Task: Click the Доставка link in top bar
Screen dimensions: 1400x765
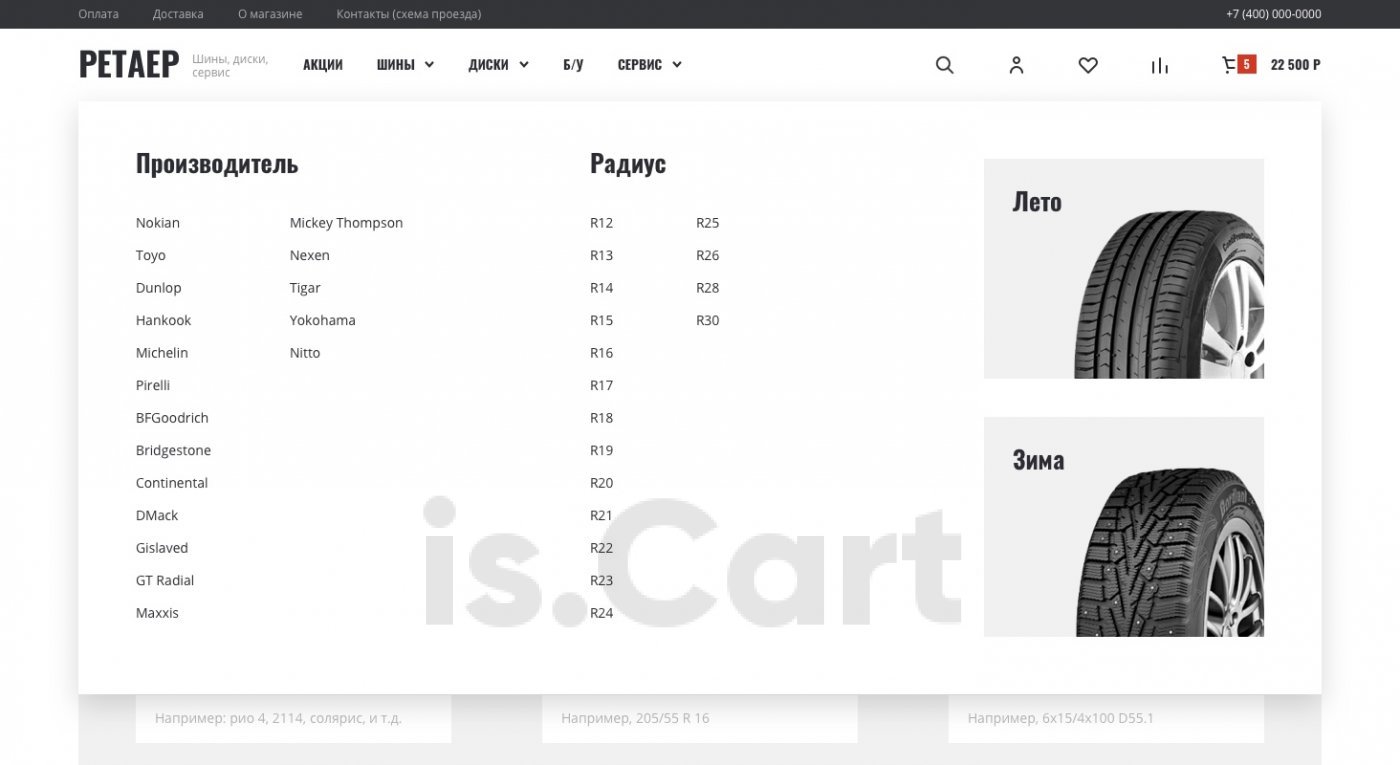Action: pyautogui.click(x=178, y=14)
